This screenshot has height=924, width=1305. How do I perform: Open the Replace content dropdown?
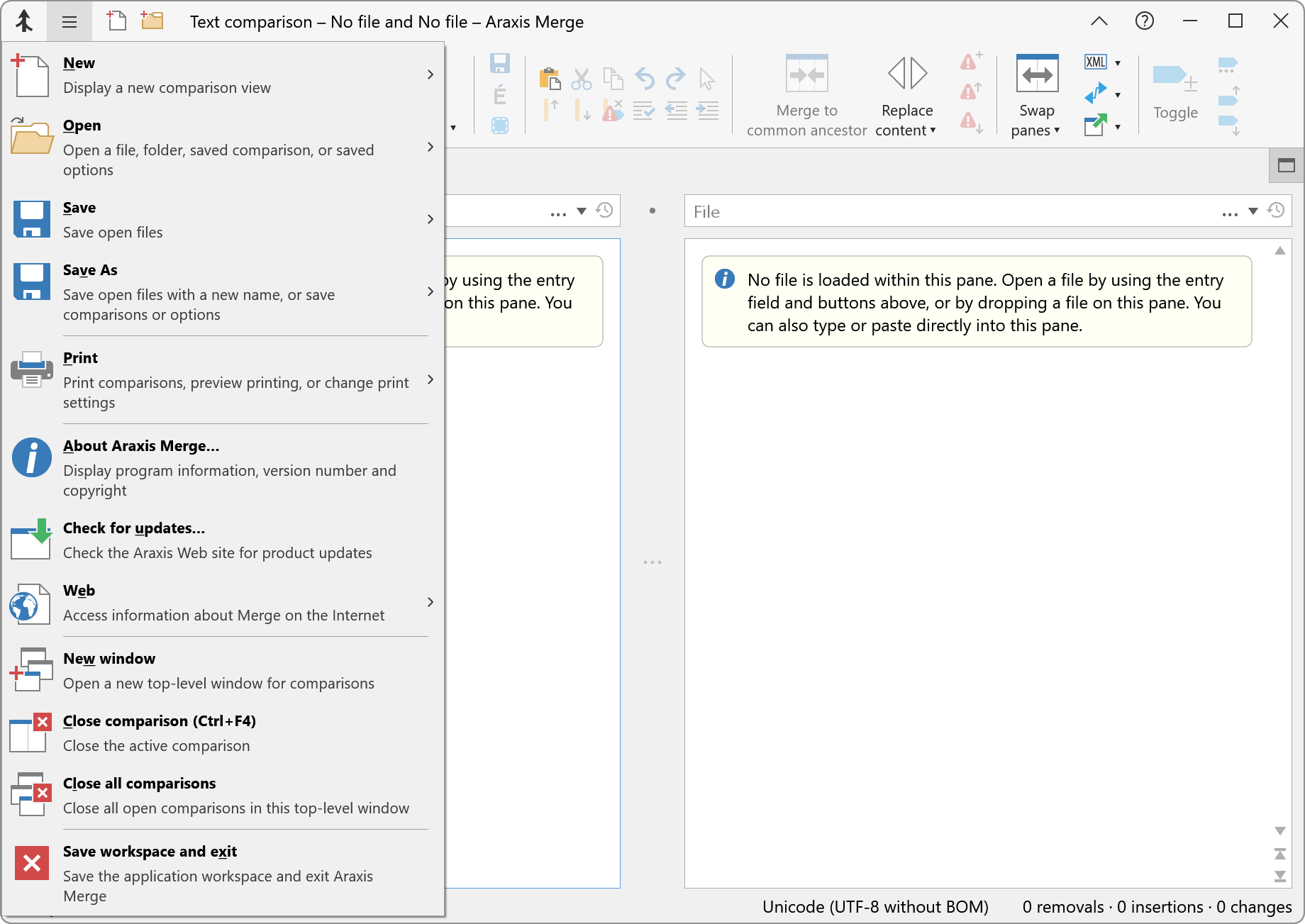tap(933, 130)
